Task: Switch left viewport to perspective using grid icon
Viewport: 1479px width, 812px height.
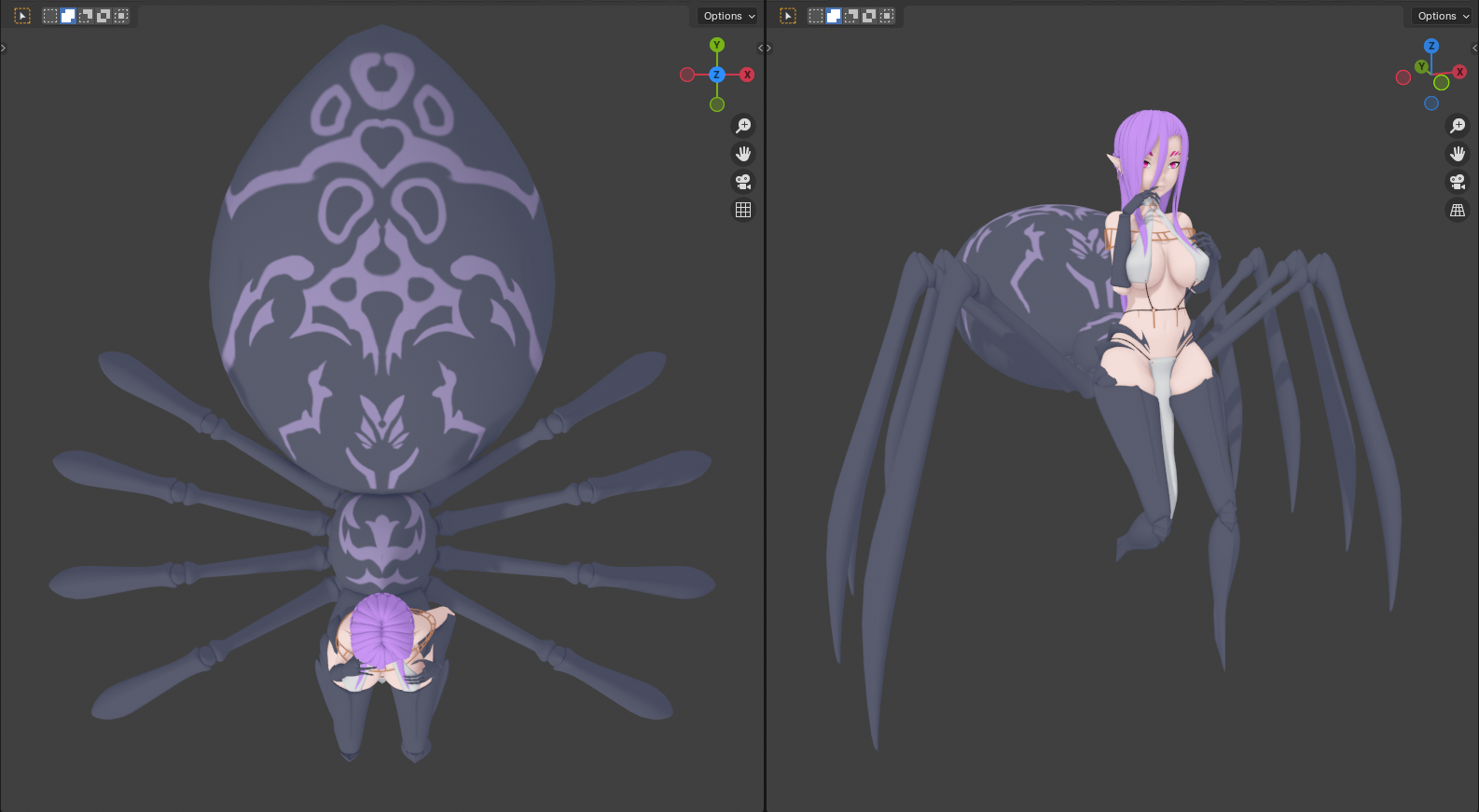Action: point(743,210)
